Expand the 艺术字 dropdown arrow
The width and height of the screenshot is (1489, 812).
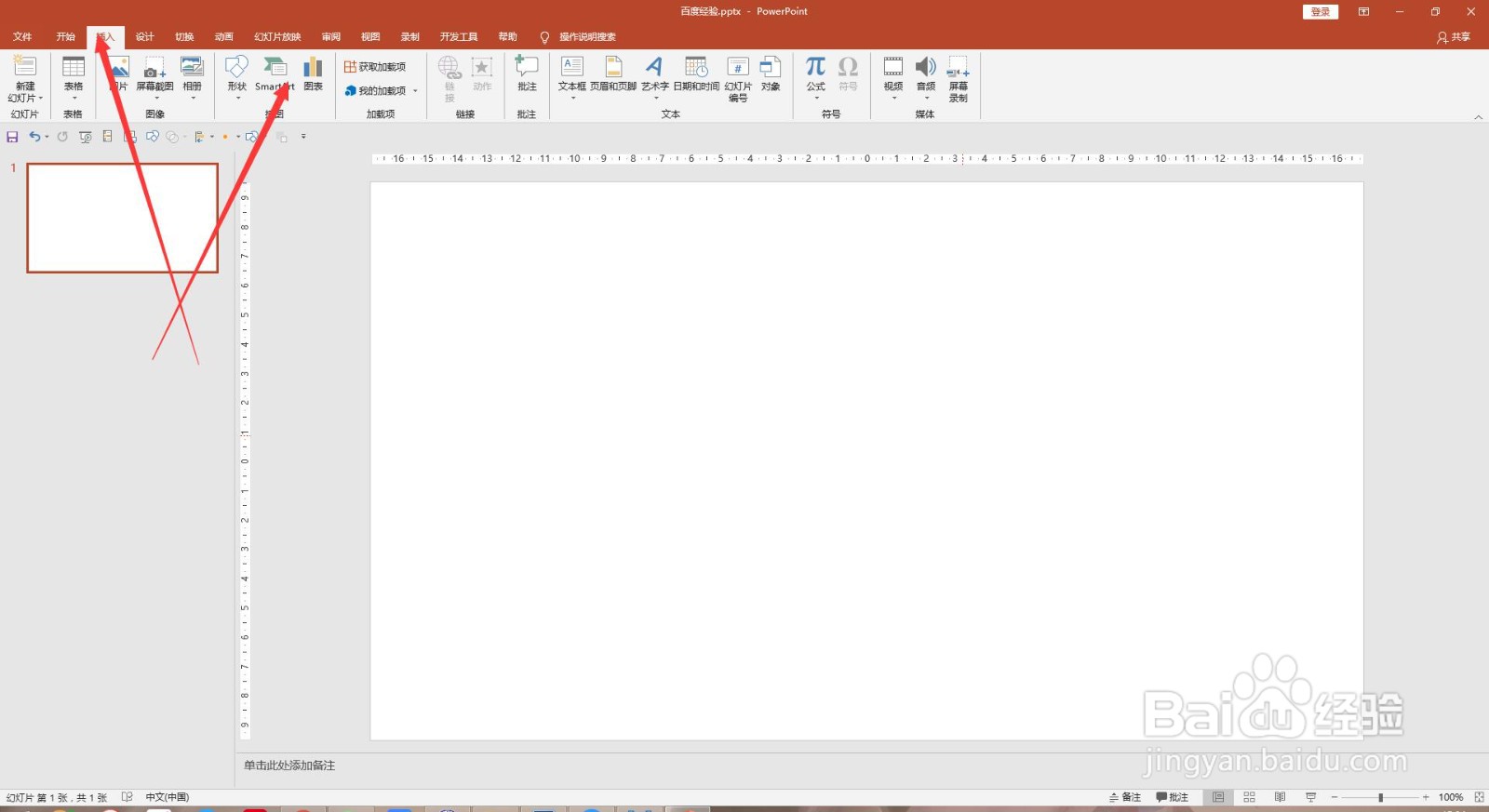click(655, 98)
